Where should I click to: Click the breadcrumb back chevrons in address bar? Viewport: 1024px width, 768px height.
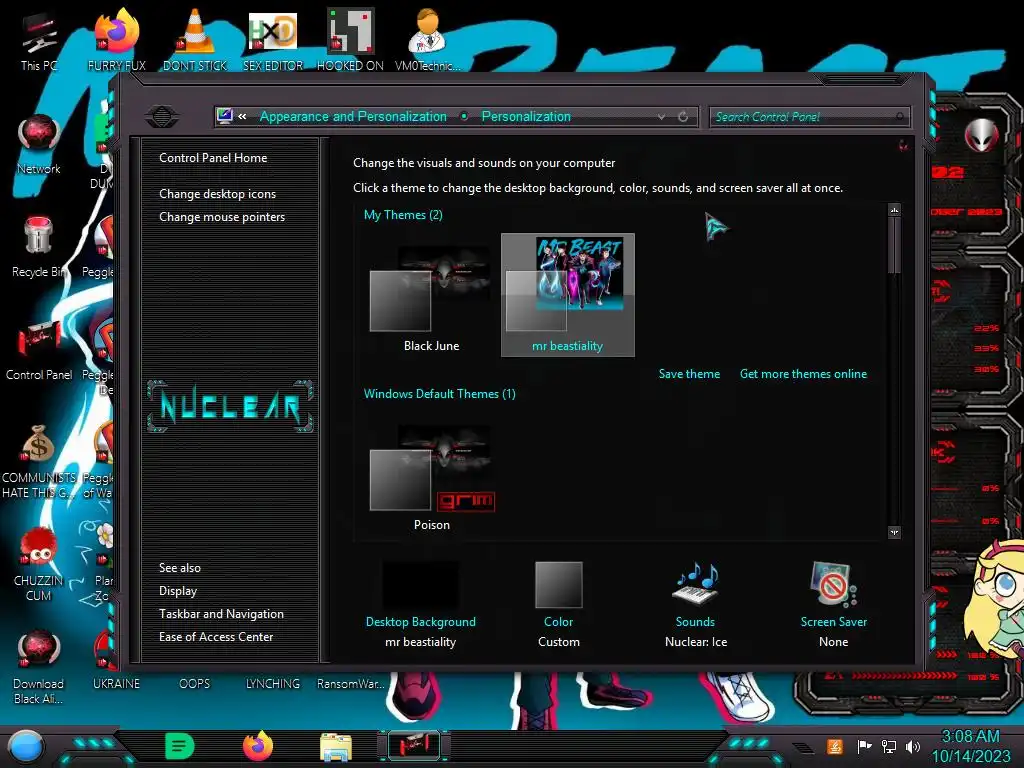coord(242,117)
